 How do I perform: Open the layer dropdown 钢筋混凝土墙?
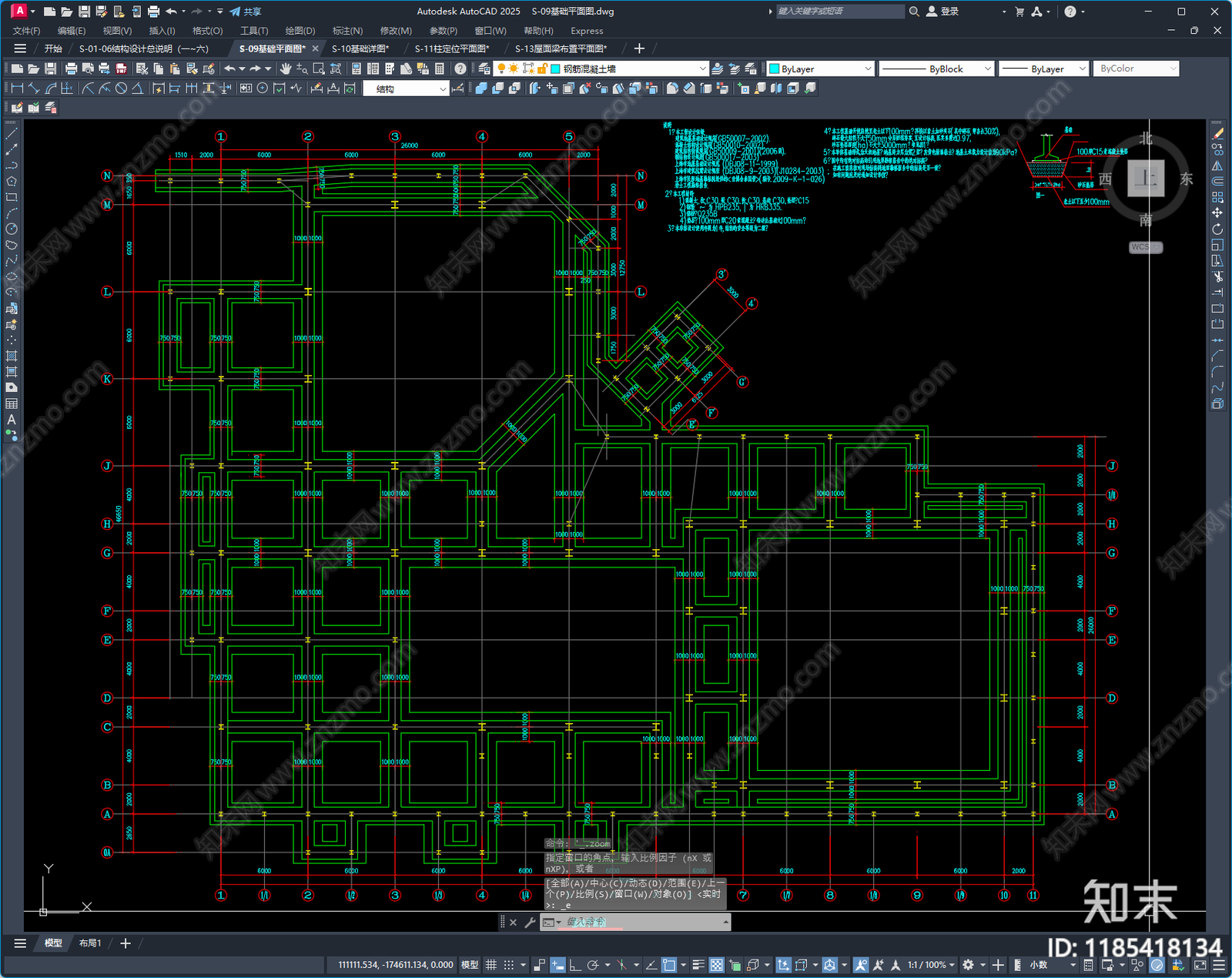click(x=601, y=69)
